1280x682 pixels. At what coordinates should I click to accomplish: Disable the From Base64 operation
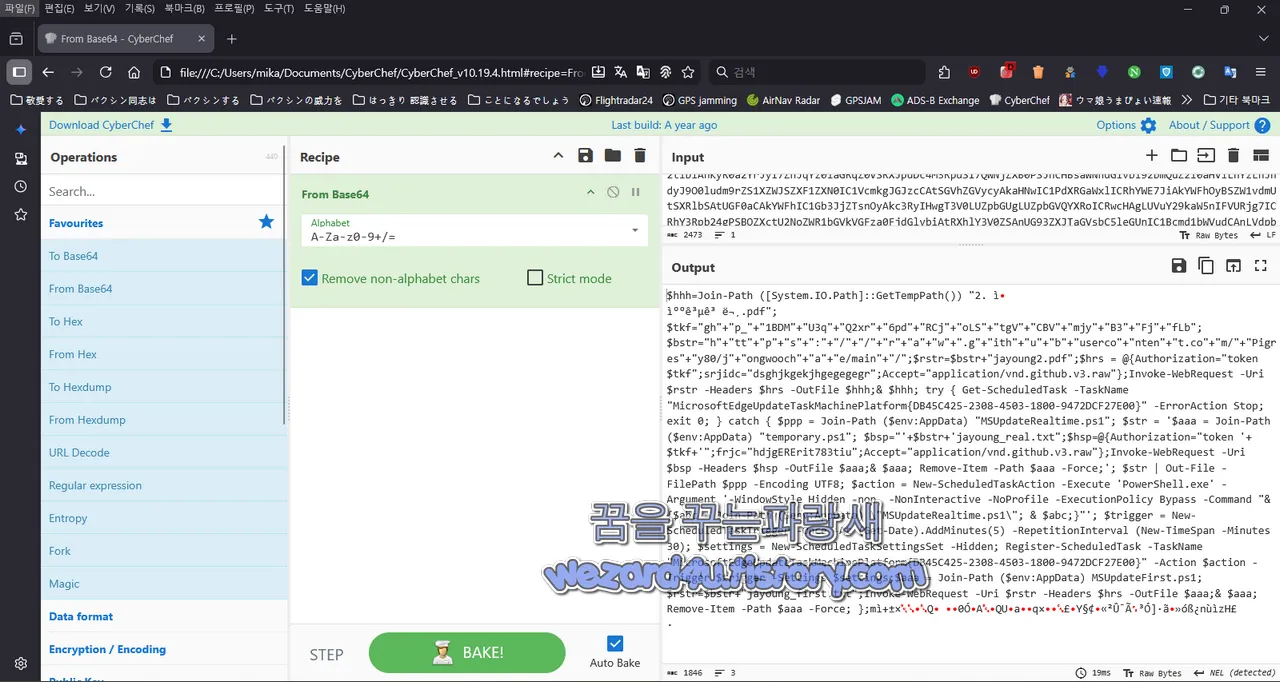[x=613, y=192]
